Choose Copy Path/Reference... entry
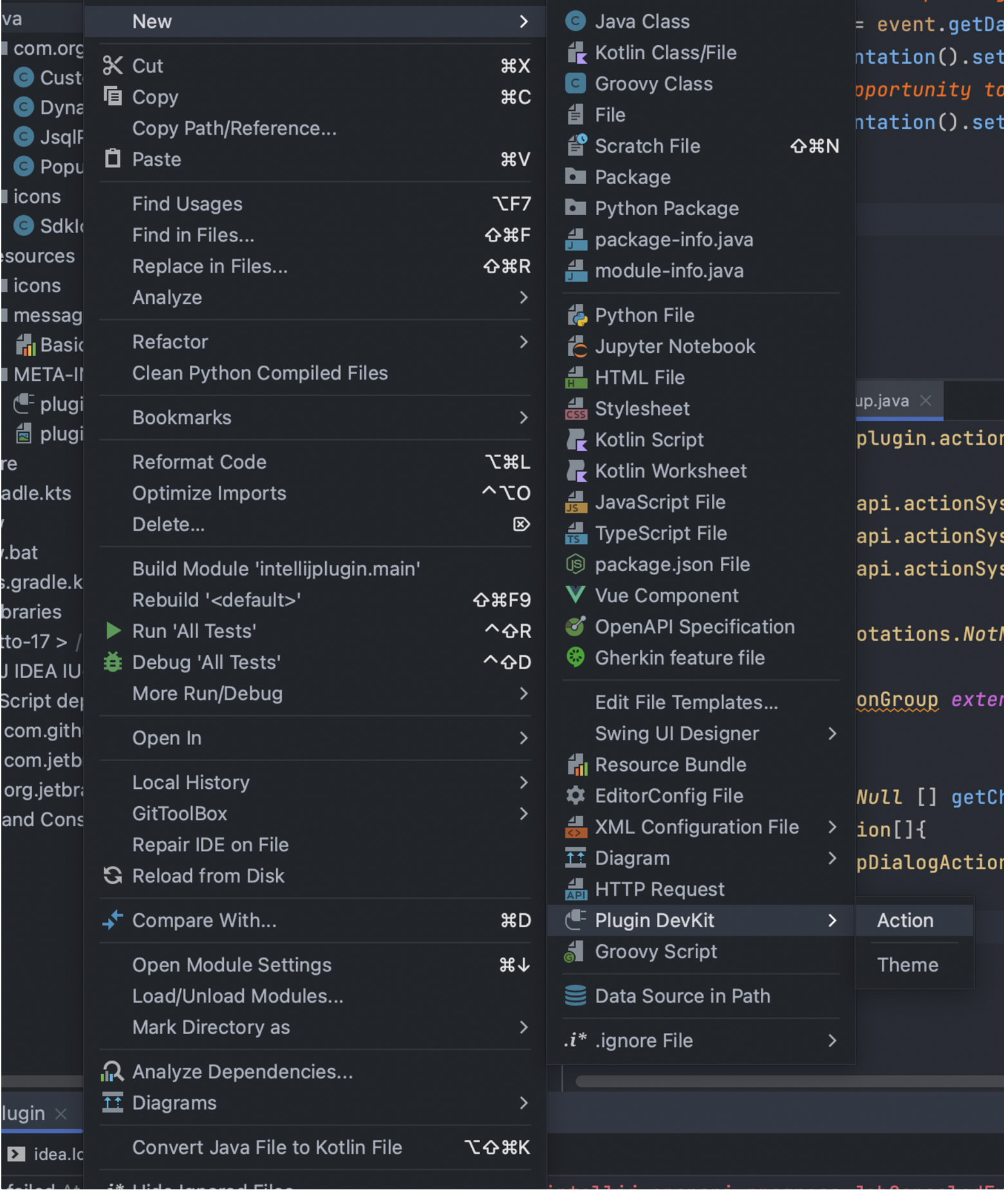 (315, 128)
